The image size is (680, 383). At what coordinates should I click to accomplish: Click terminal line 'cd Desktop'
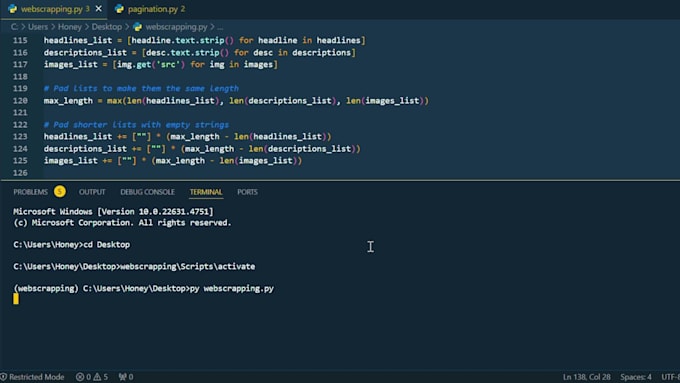107,245
